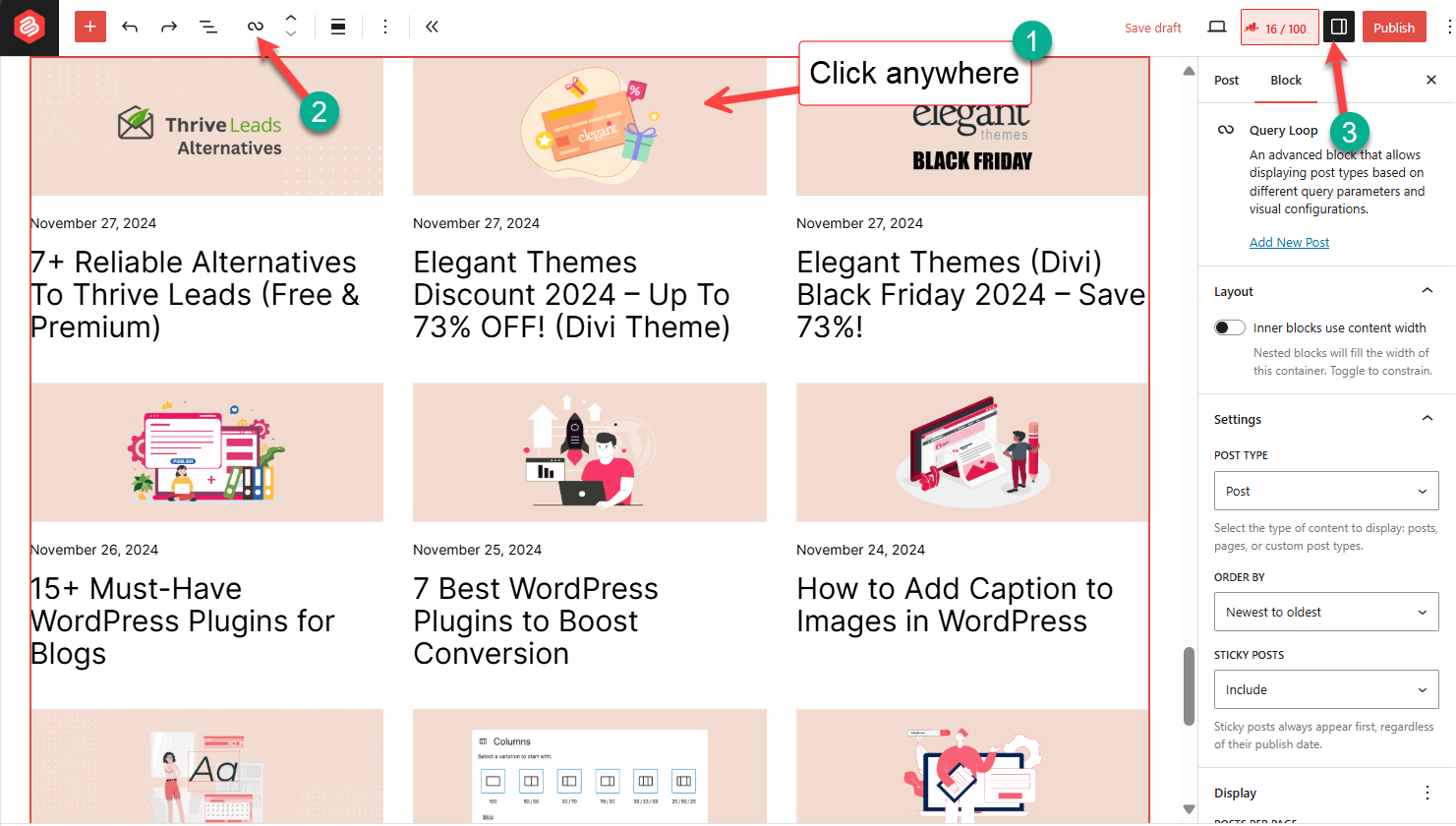Move the block up with the chevron
This screenshot has width=1456, height=826.
290,18
